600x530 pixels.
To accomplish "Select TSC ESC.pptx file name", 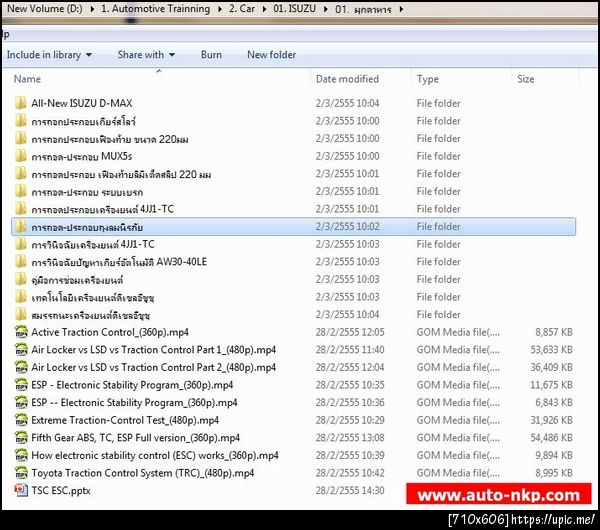I will pyautogui.click(x=61, y=491).
